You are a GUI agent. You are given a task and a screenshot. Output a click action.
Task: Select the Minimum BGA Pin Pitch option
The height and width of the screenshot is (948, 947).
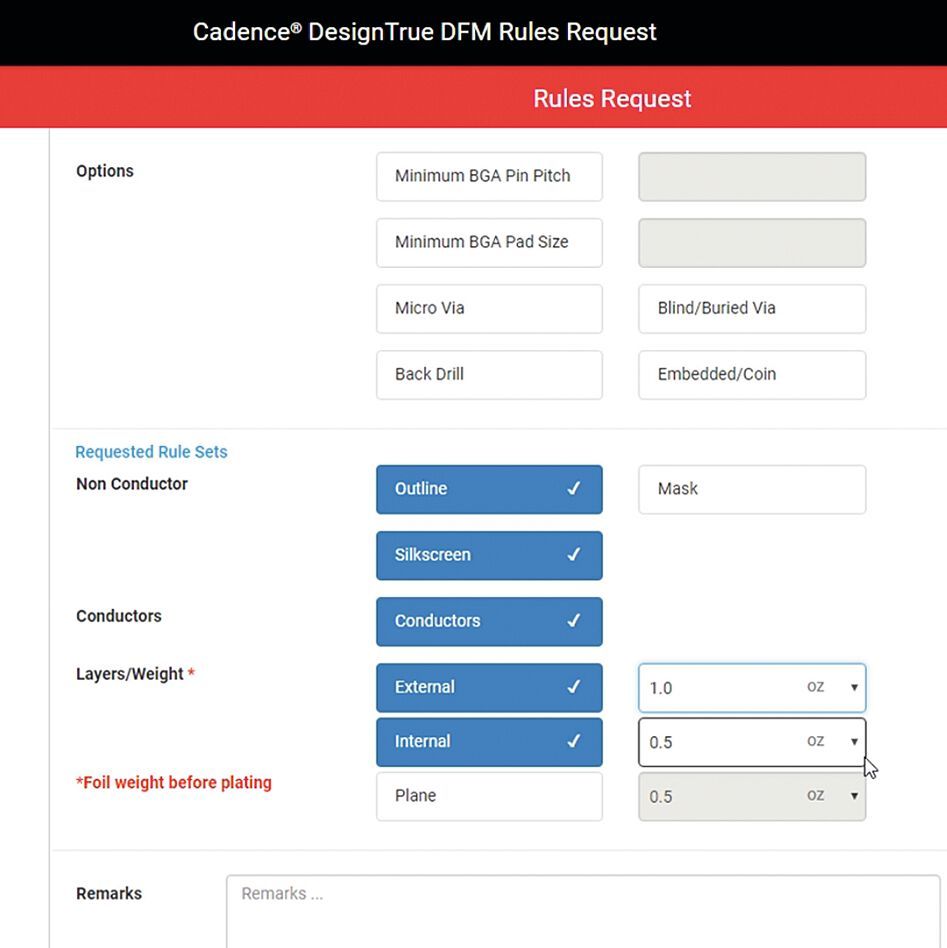tap(489, 176)
